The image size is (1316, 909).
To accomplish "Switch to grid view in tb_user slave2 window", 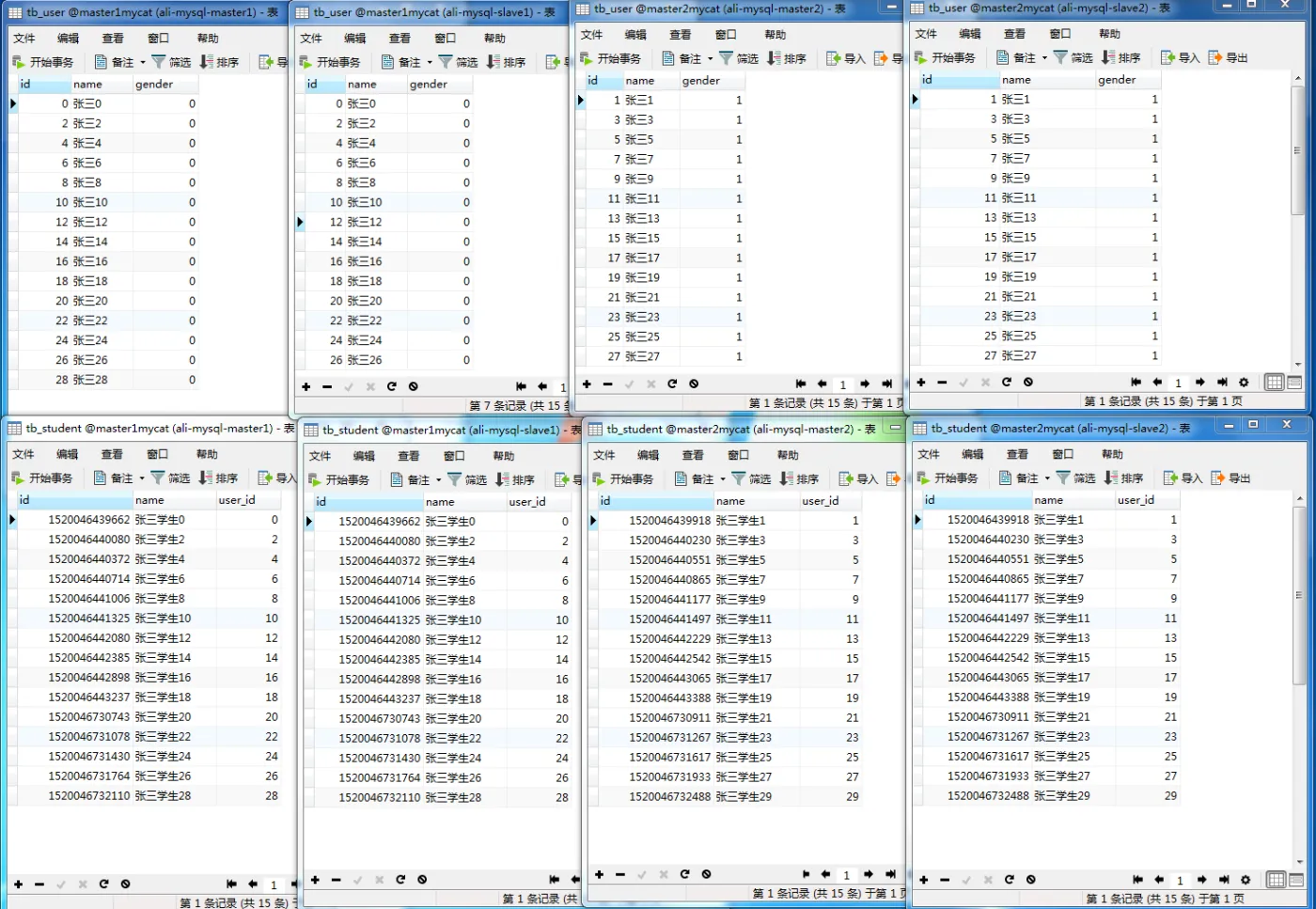I will pos(1275,383).
